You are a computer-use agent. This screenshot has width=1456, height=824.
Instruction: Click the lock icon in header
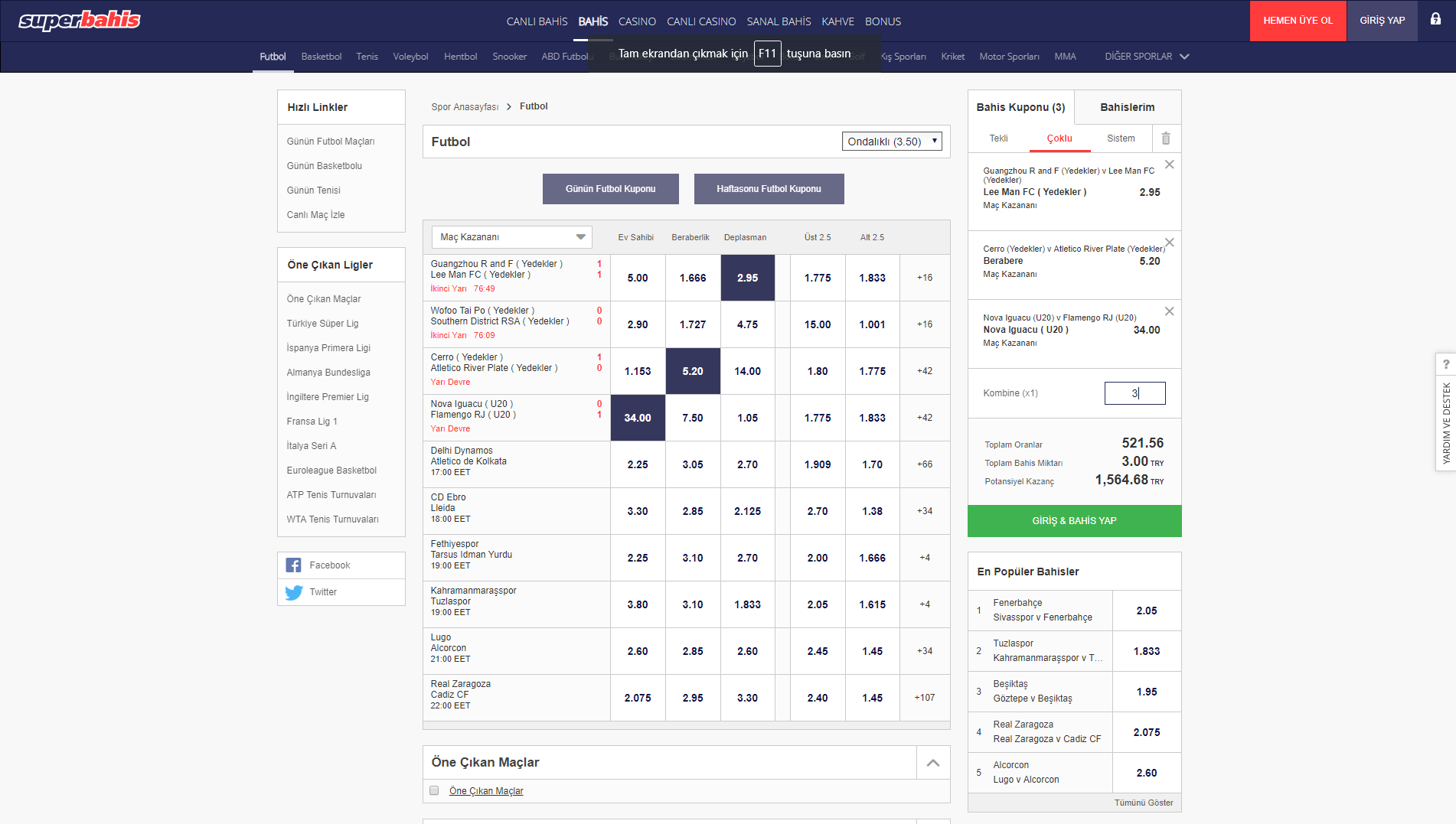click(1435, 20)
